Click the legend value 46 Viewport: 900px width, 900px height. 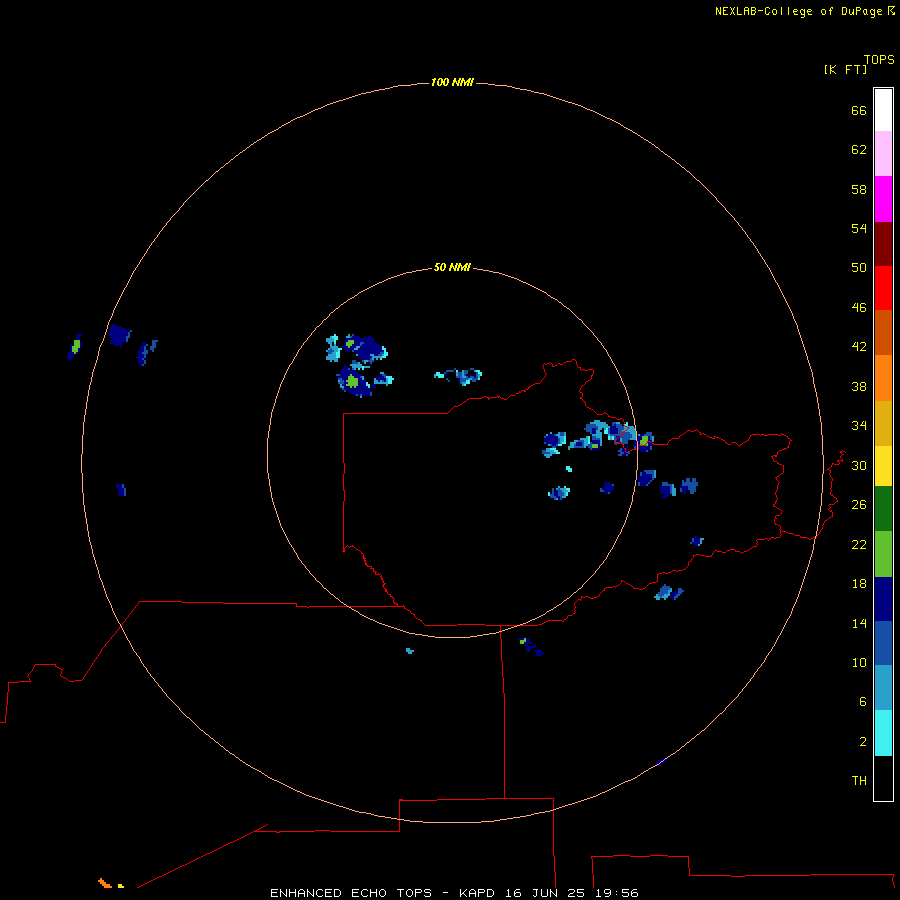[859, 308]
